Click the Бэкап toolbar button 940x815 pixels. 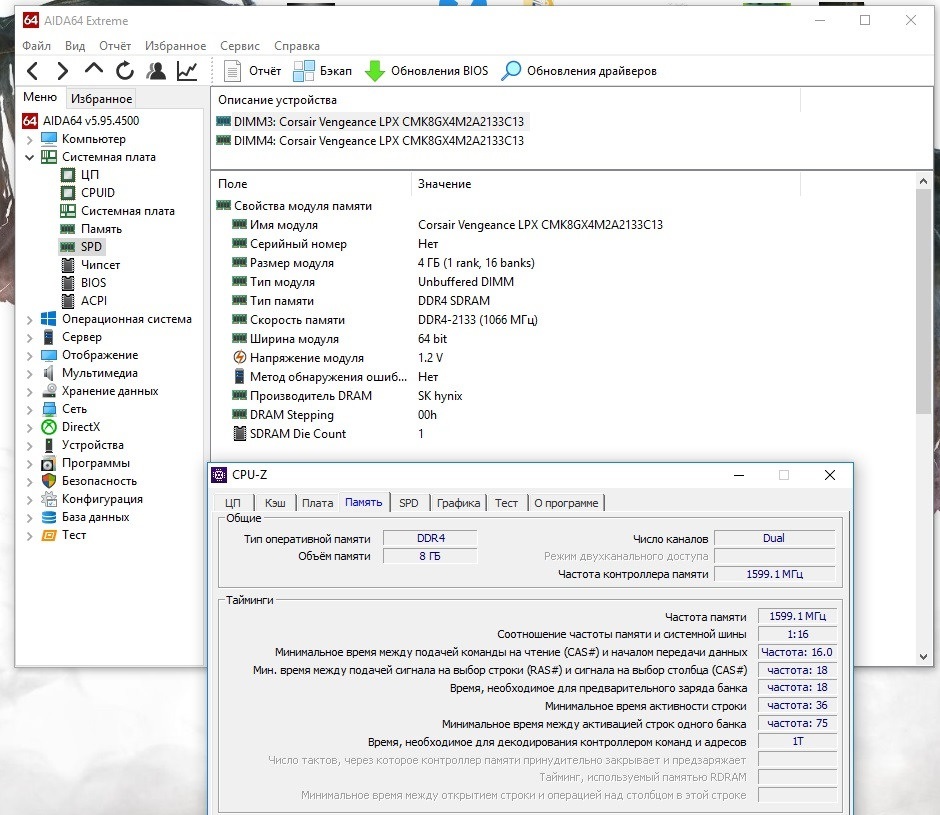click(x=323, y=71)
